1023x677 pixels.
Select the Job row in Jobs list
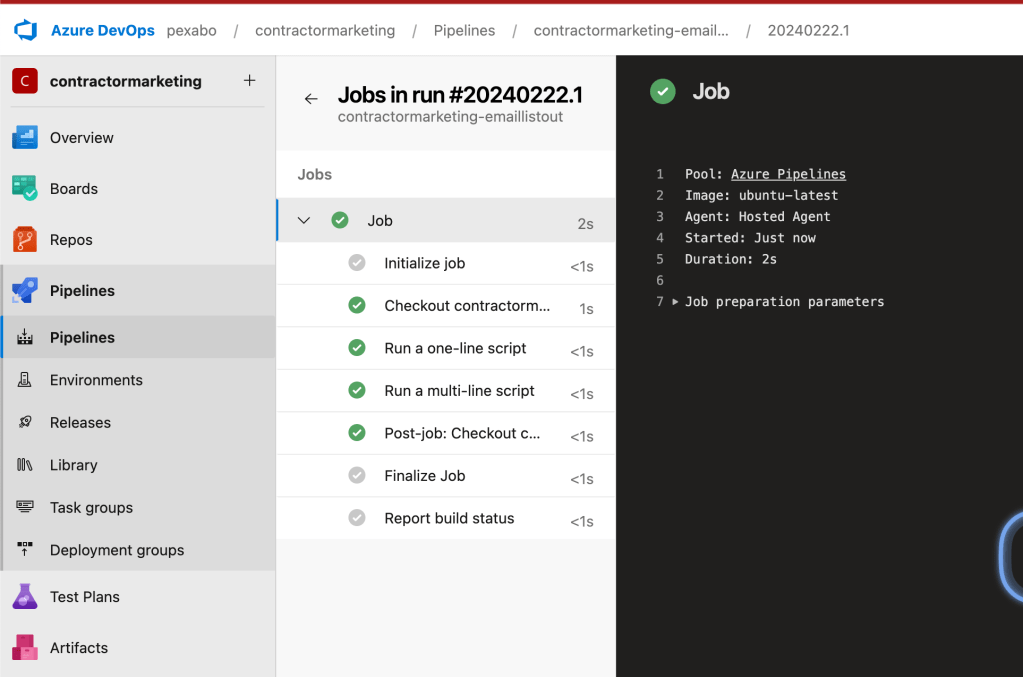[446, 220]
